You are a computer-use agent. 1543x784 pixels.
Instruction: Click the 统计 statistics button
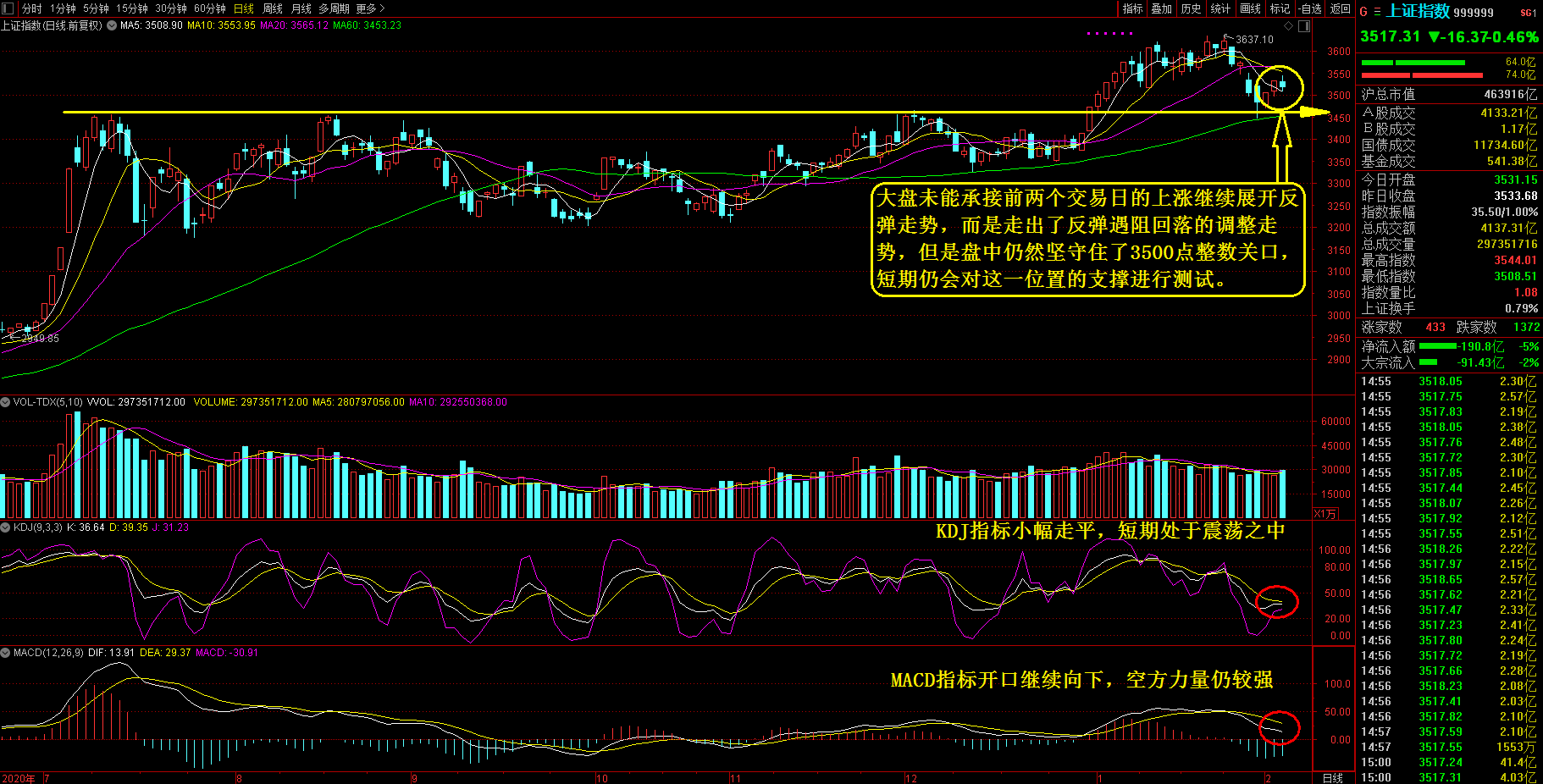(x=1221, y=8)
